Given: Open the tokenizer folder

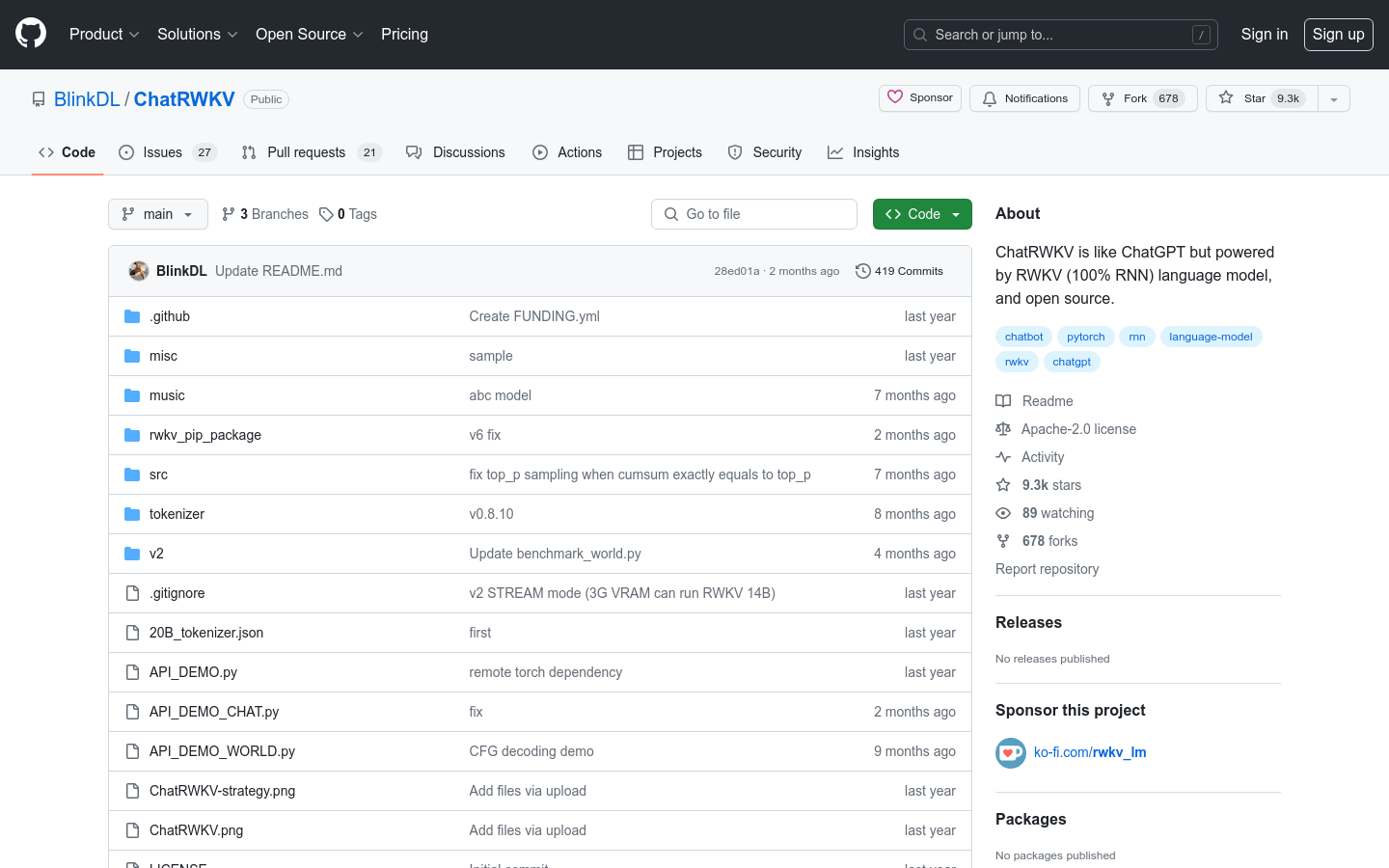Looking at the screenshot, I should coord(177,514).
